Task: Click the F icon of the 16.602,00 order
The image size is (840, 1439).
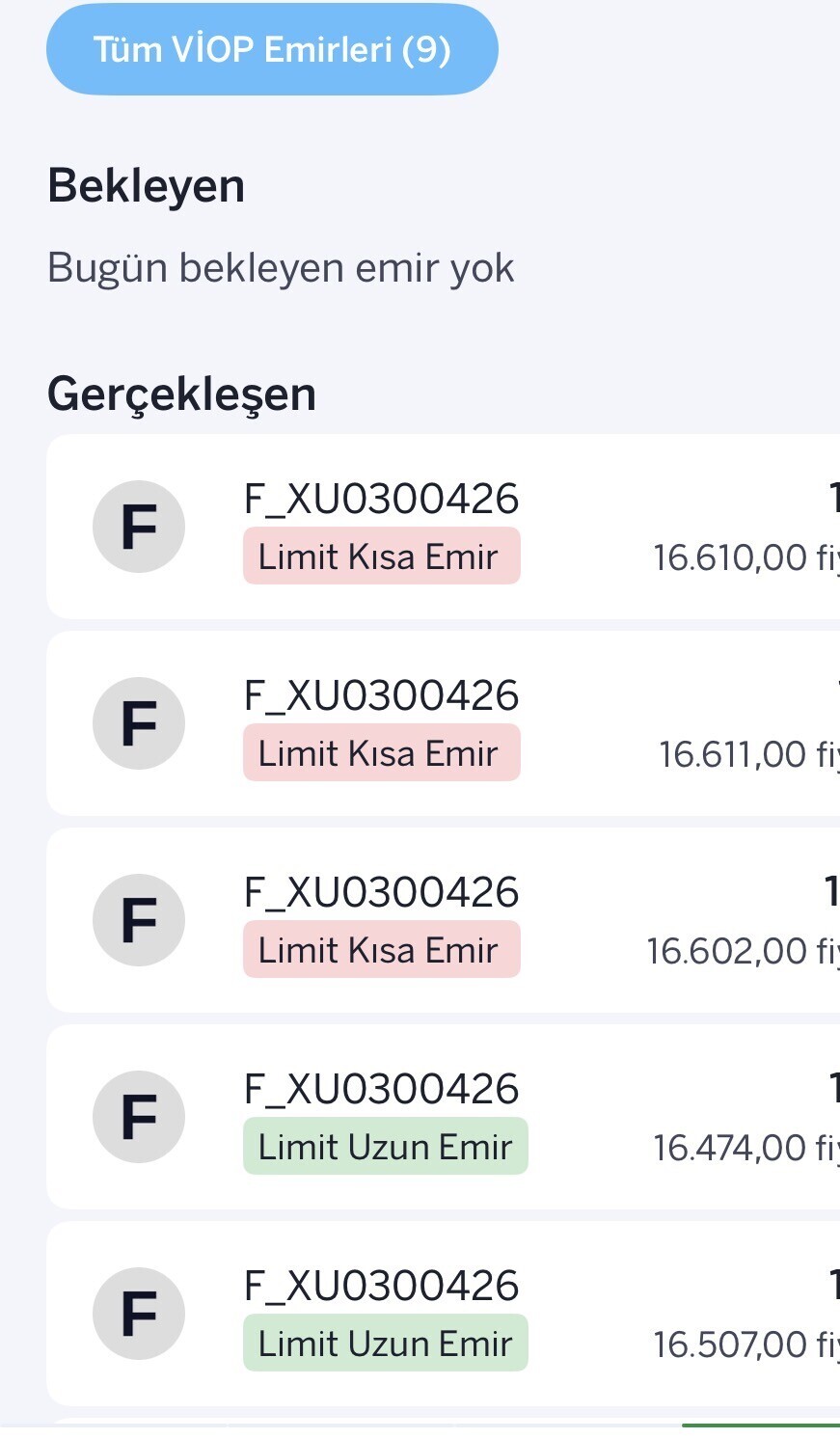Action: (x=139, y=920)
